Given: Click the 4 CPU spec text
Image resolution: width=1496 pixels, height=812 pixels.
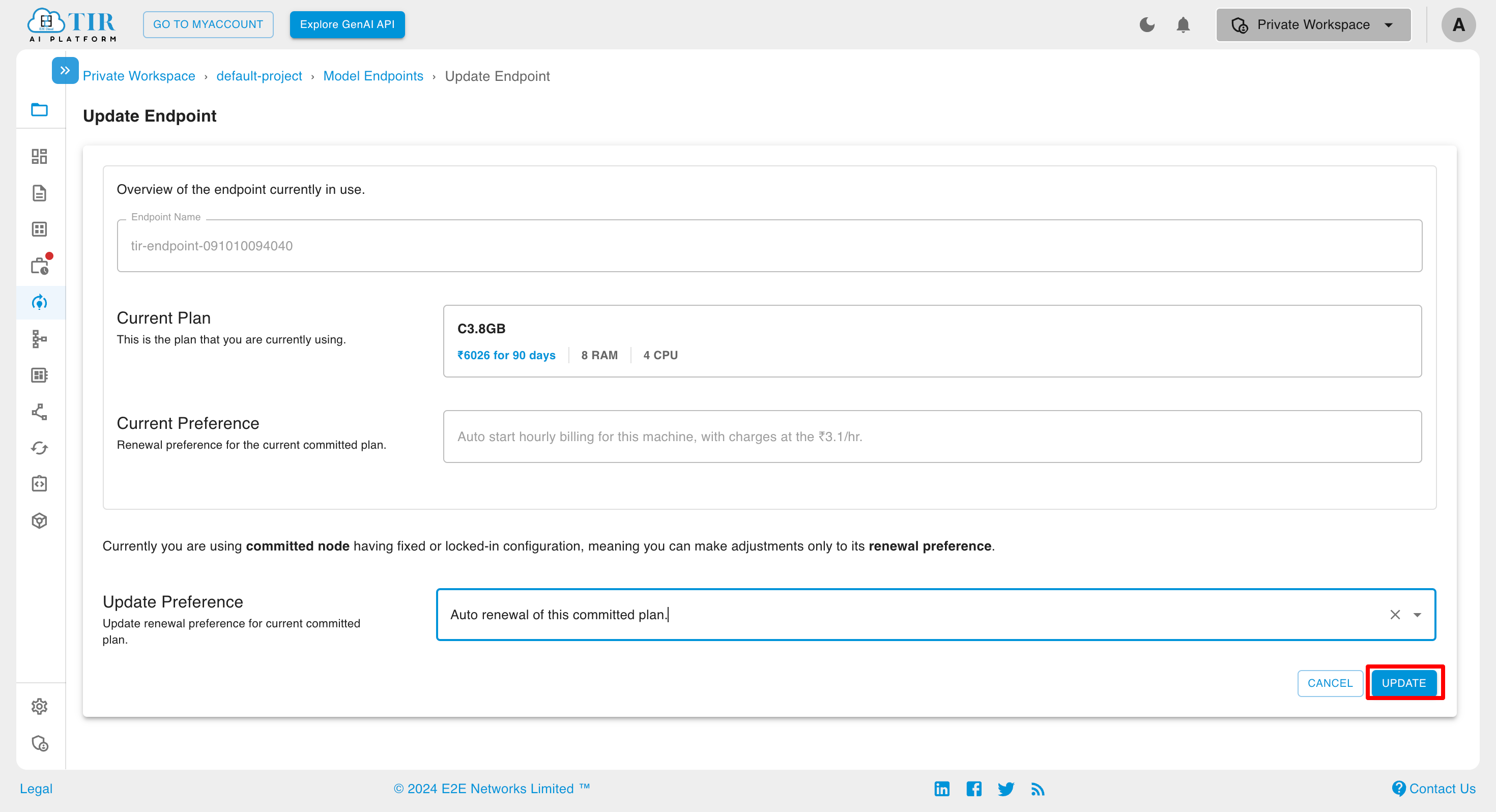Looking at the screenshot, I should tap(660, 355).
